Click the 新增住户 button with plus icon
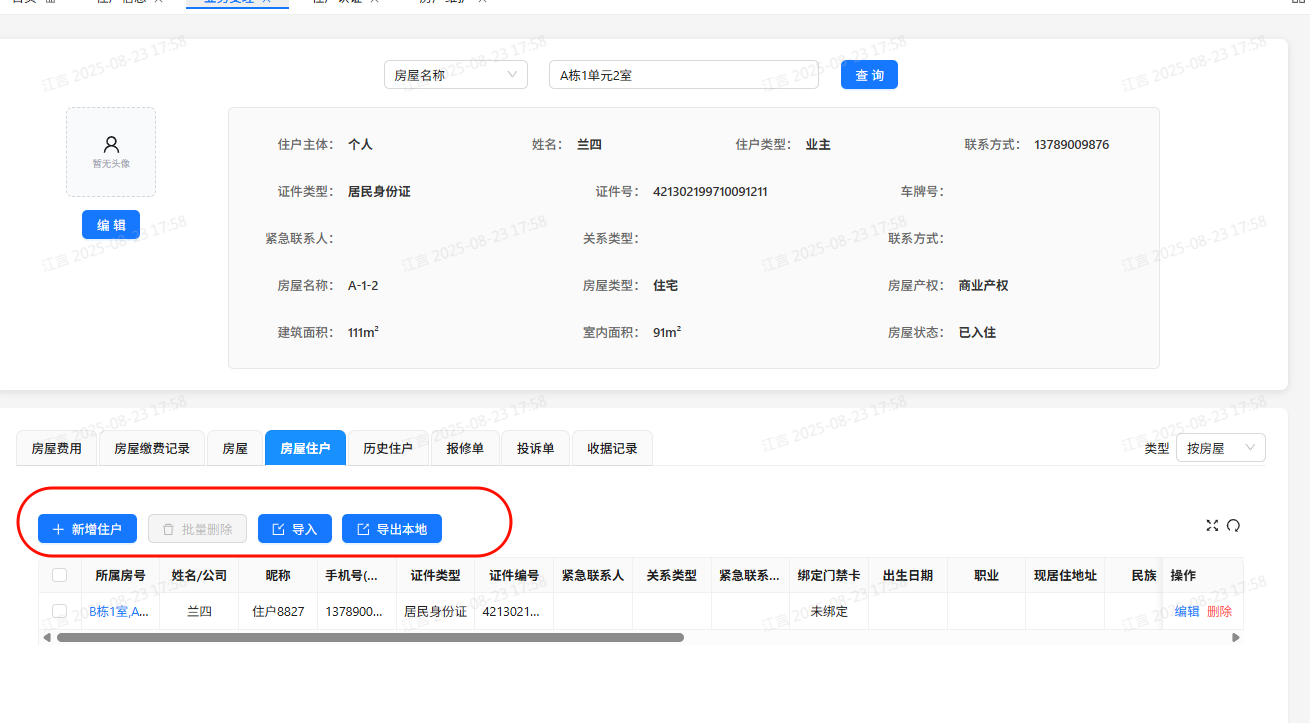 coord(87,529)
